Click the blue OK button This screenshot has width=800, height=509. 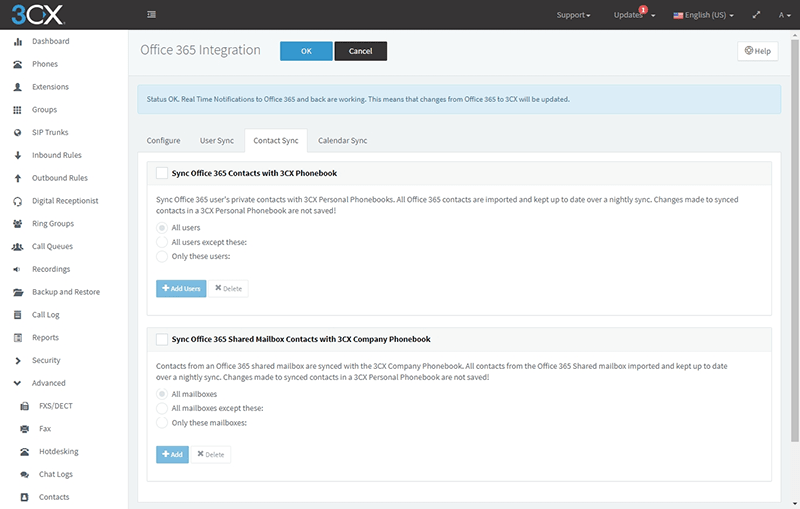coord(306,51)
